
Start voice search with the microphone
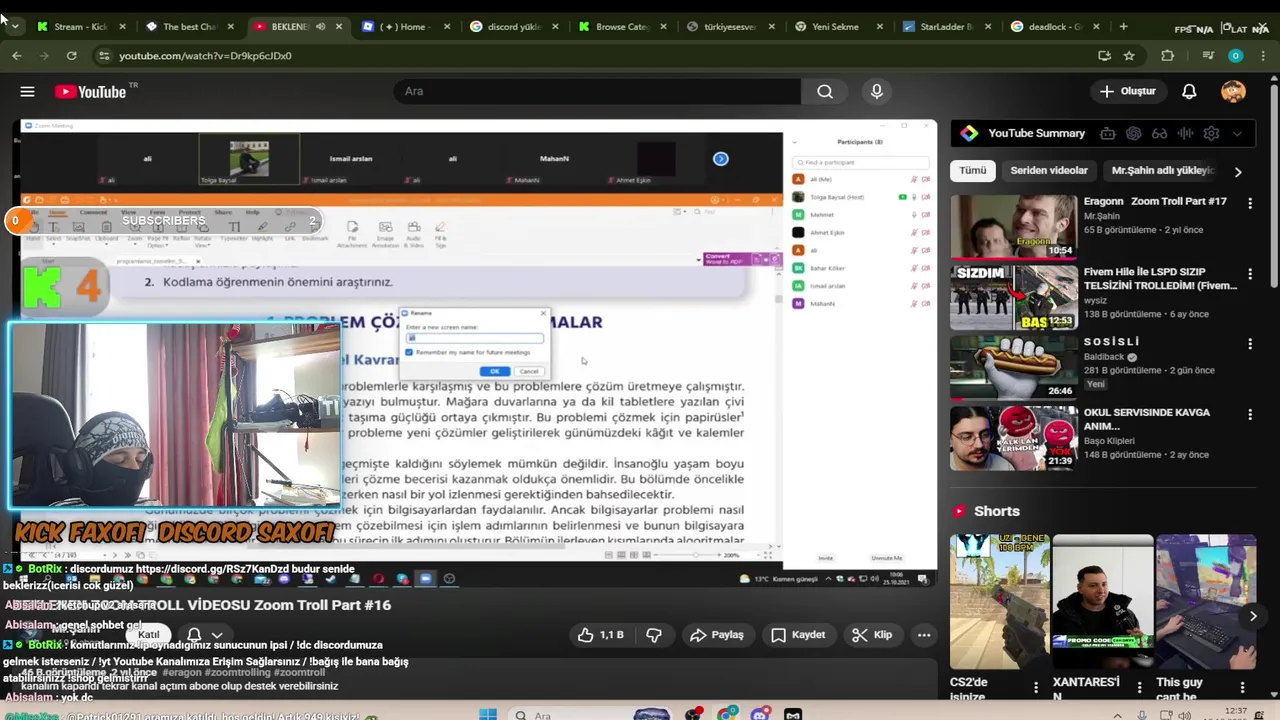pos(877,91)
